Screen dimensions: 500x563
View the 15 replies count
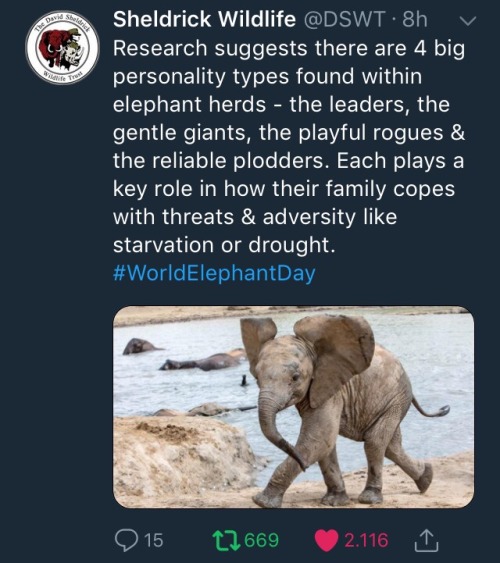click(x=154, y=540)
